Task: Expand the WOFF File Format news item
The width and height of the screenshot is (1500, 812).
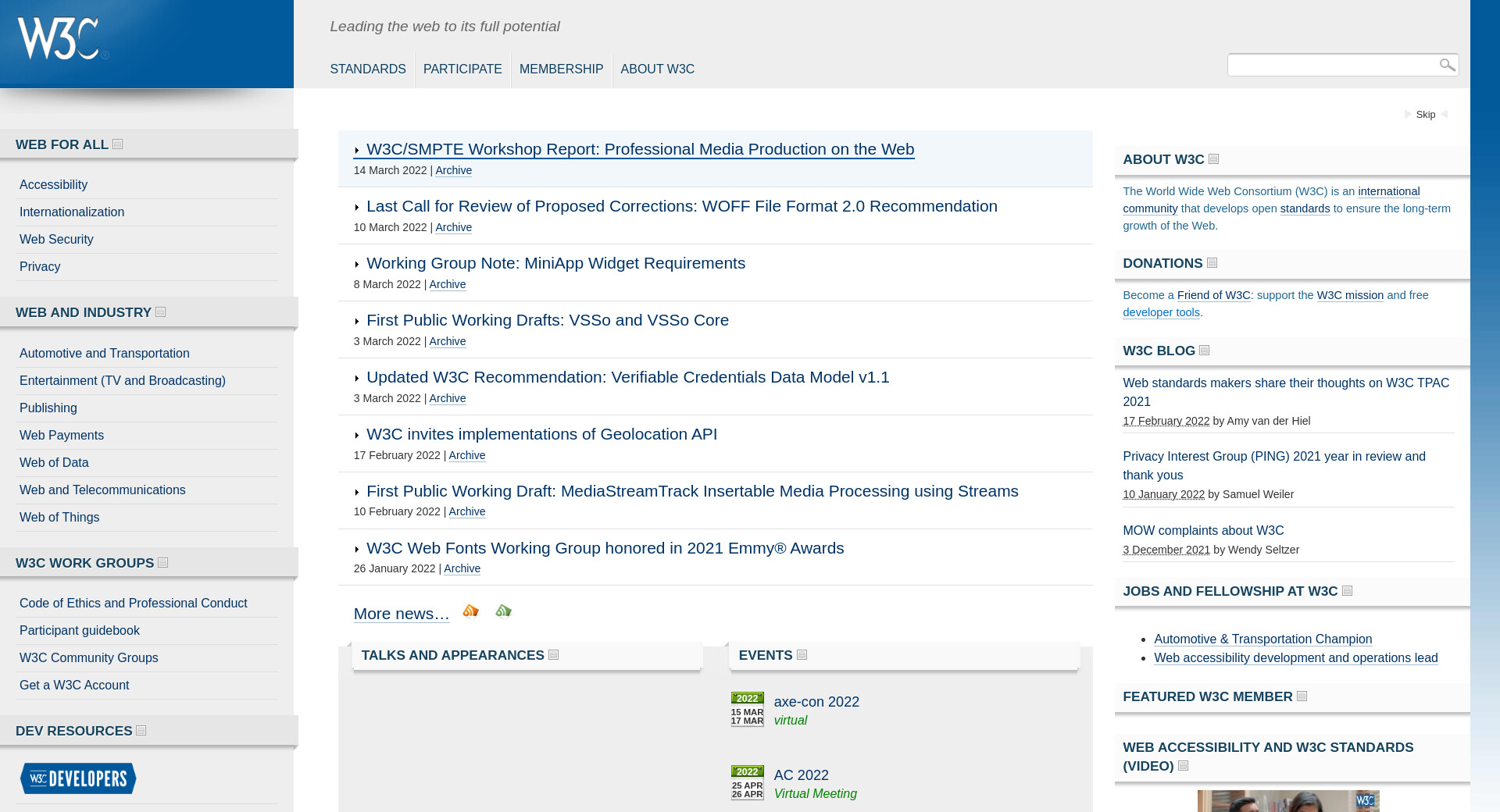Action: coord(357,208)
